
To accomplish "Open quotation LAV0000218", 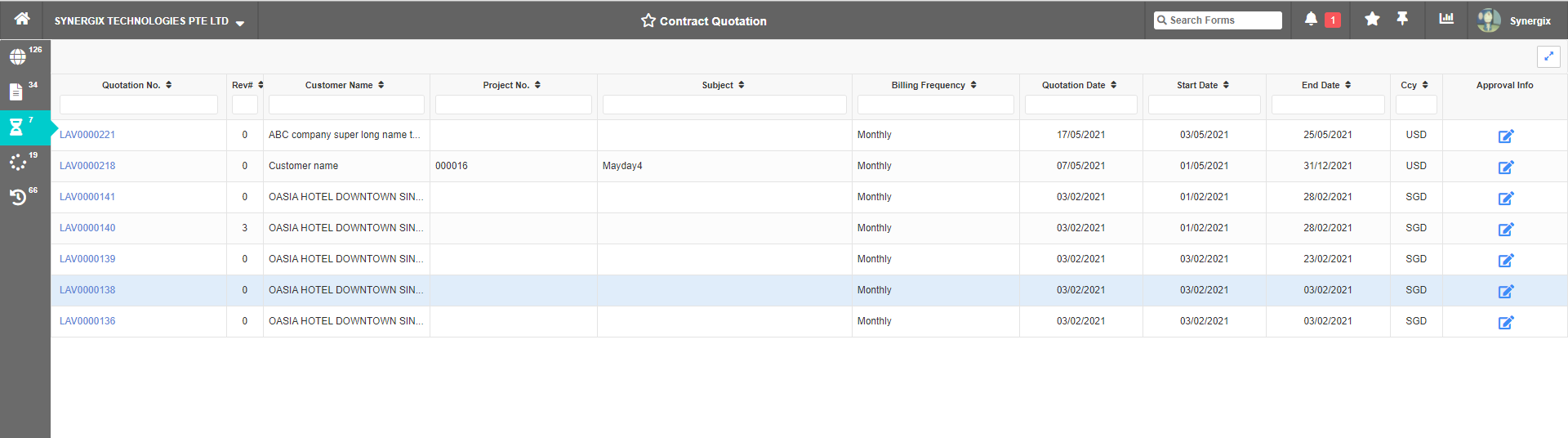I will [x=87, y=166].
